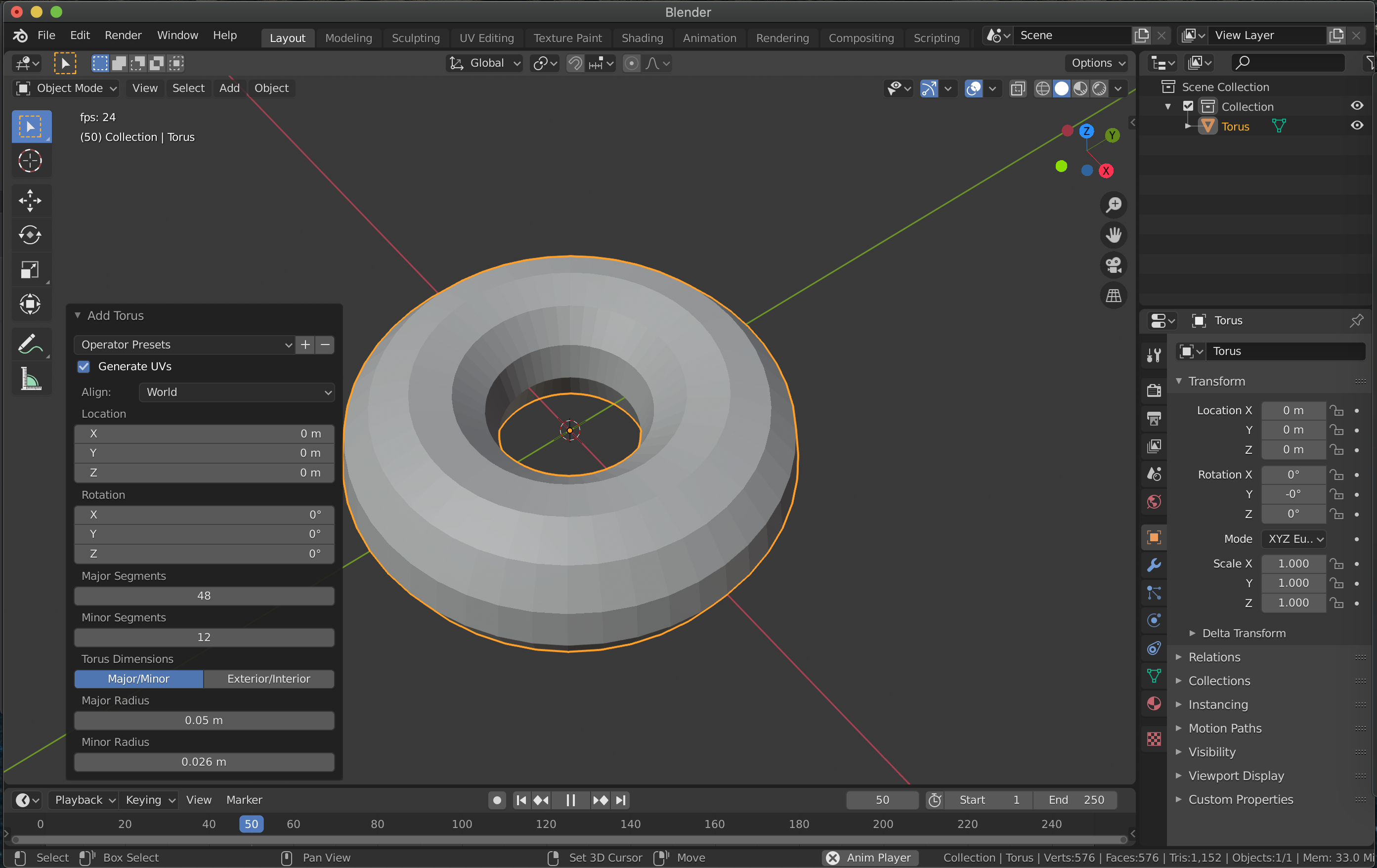Screen dimensions: 1377x868
Task: Hide Torus with eye icon
Action: coord(1356,126)
